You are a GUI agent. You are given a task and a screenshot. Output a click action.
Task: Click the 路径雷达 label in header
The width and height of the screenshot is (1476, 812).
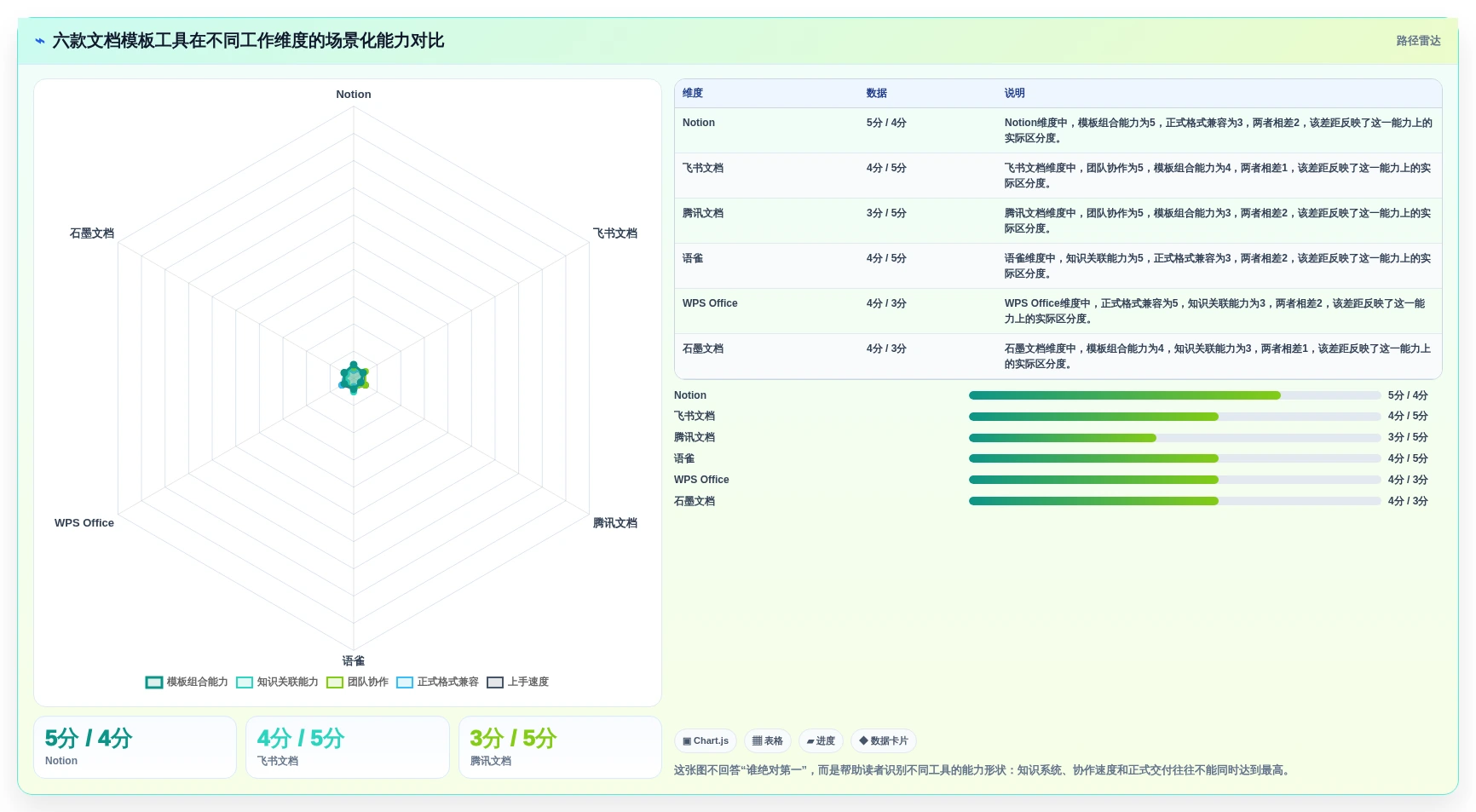1418,41
